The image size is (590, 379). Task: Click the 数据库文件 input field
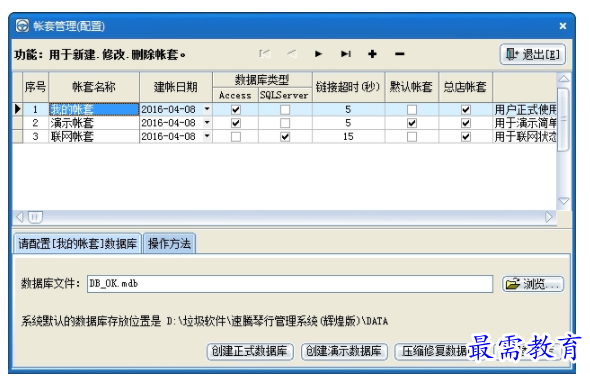pos(290,284)
